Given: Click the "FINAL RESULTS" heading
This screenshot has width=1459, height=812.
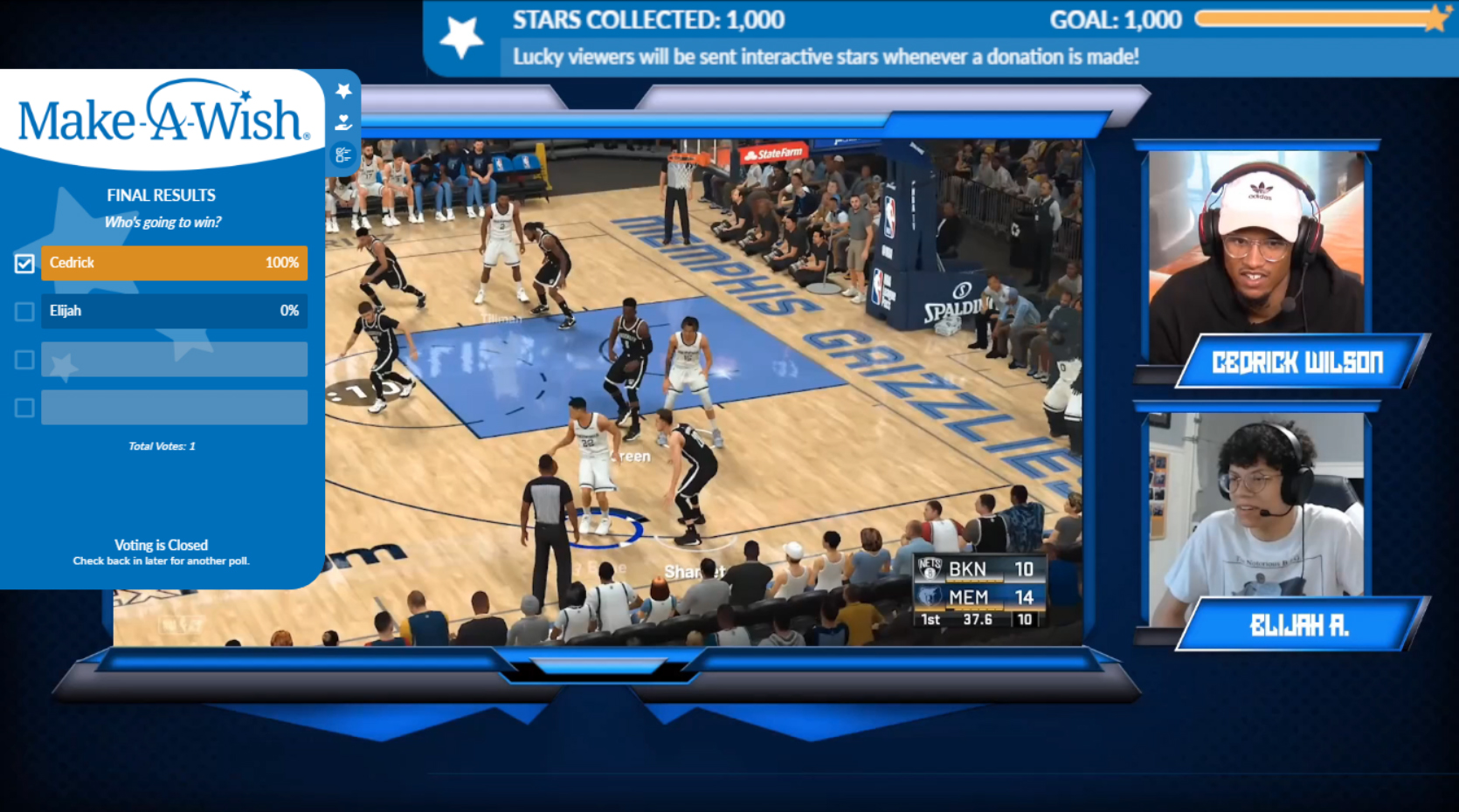Looking at the screenshot, I should pyautogui.click(x=162, y=196).
